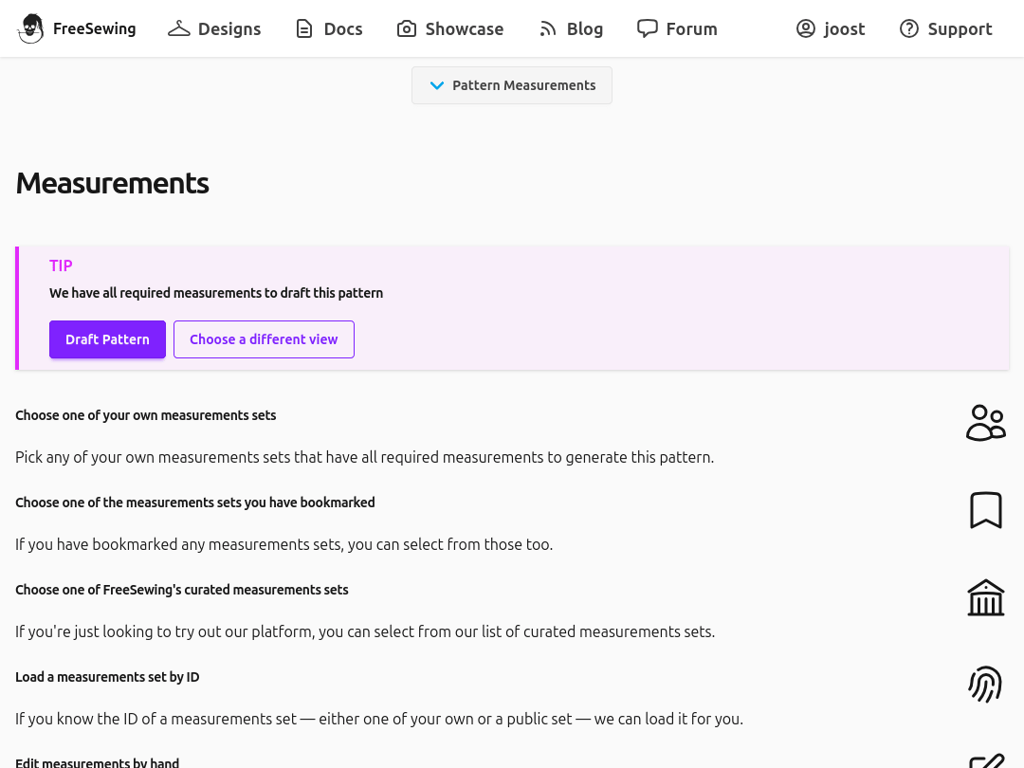Click the fingerprint icon for load by ID
The width and height of the screenshot is (1024, 768).
click(x=985, y=684)
